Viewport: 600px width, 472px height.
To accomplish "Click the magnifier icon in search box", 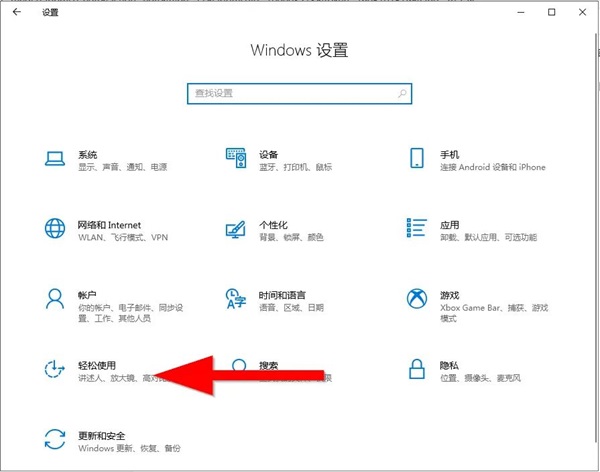I will tap(402, 93).
